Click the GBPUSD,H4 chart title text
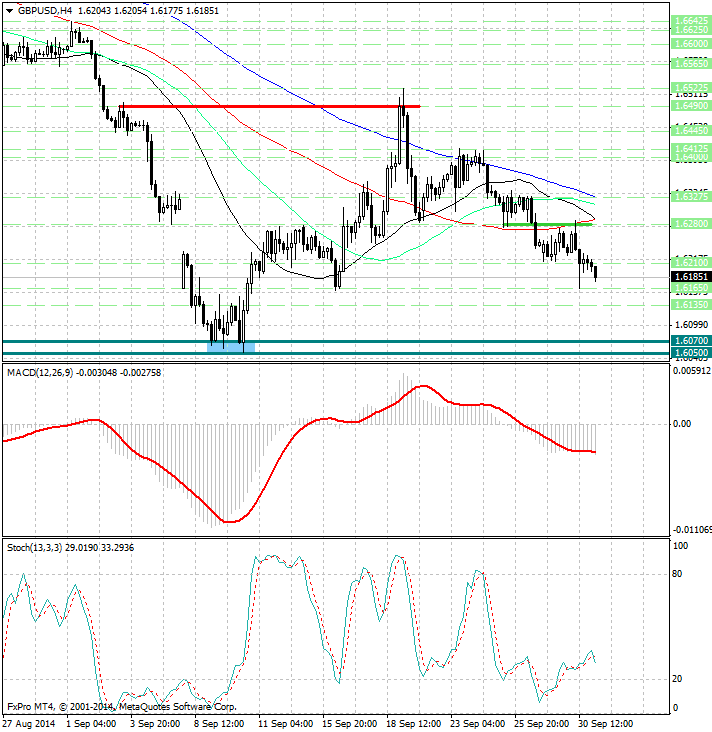 click(x=45, y=10)
